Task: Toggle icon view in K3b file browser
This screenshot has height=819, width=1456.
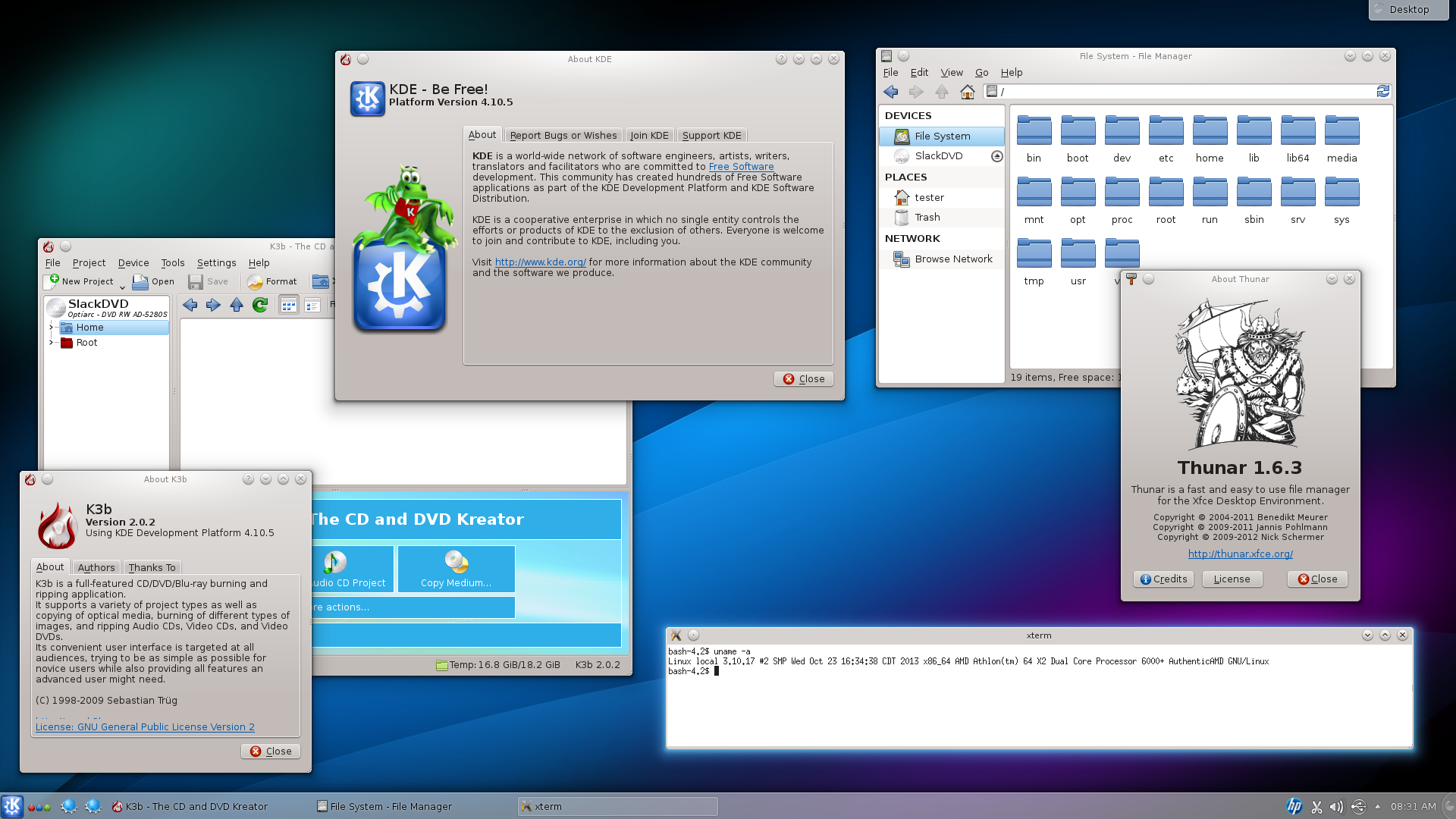Action: 288,305
